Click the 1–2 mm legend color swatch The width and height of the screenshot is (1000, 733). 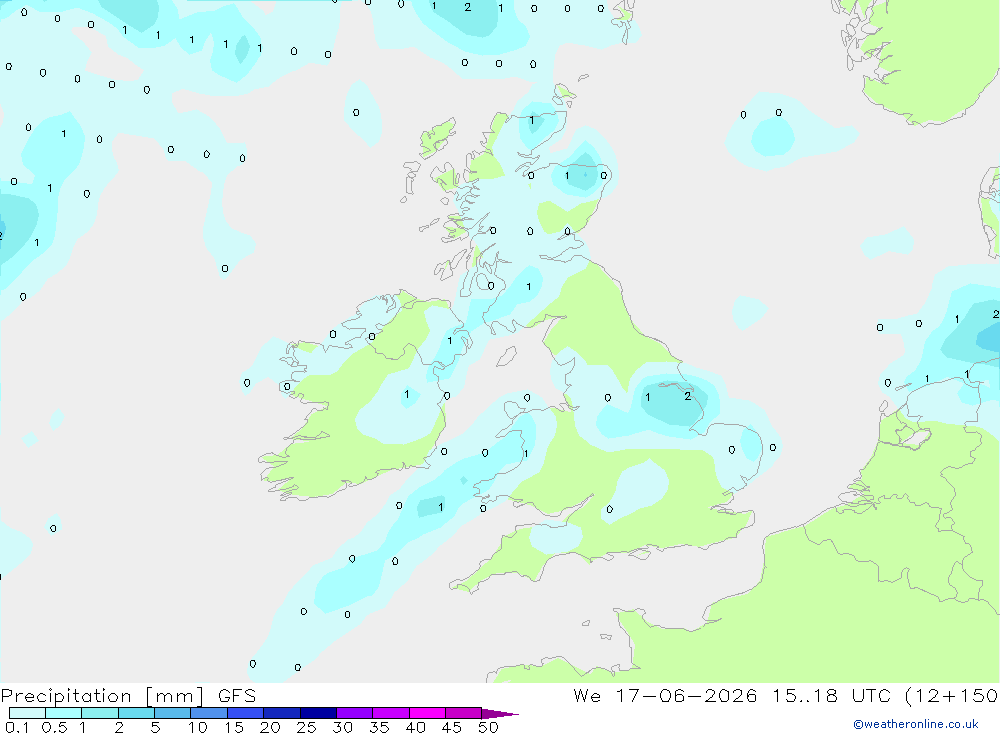(x=100, y=713)
